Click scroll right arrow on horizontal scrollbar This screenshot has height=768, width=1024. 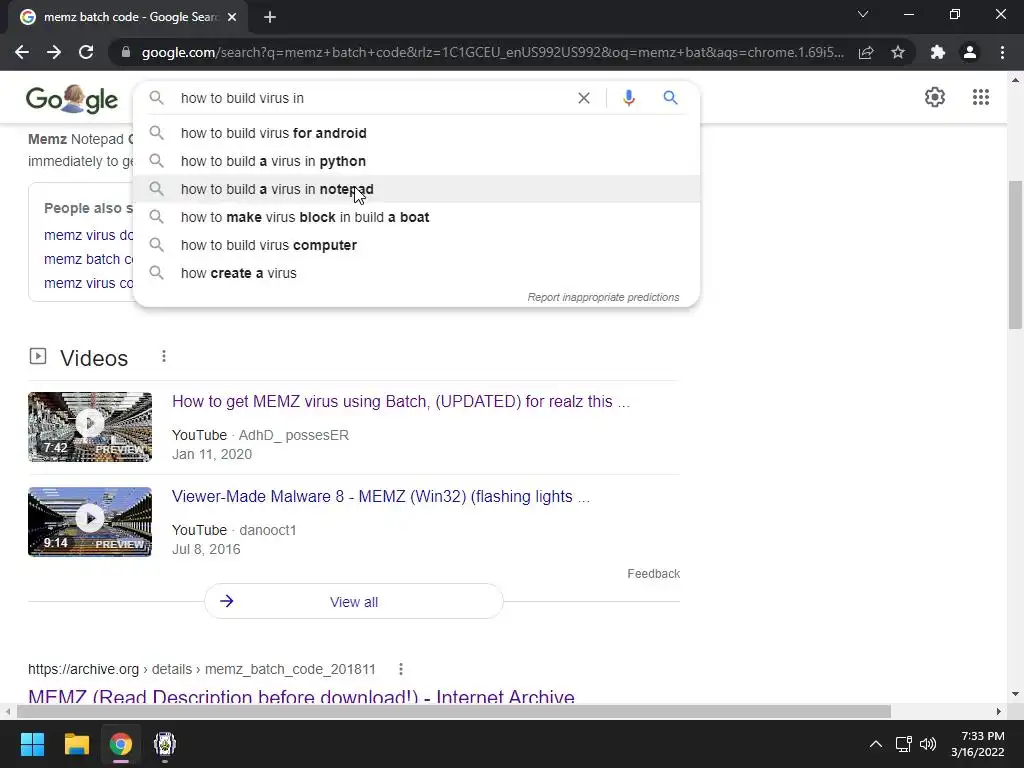(999, 711)
